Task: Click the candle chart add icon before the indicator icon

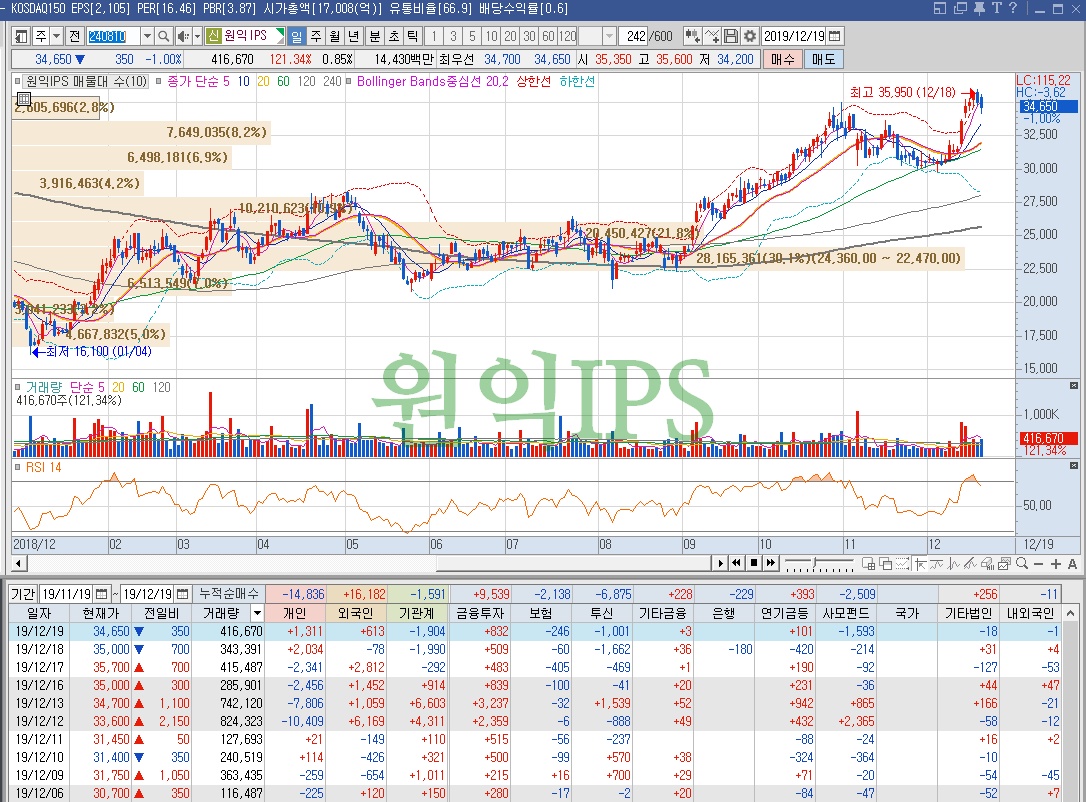Action: click(x=692, y=36)
